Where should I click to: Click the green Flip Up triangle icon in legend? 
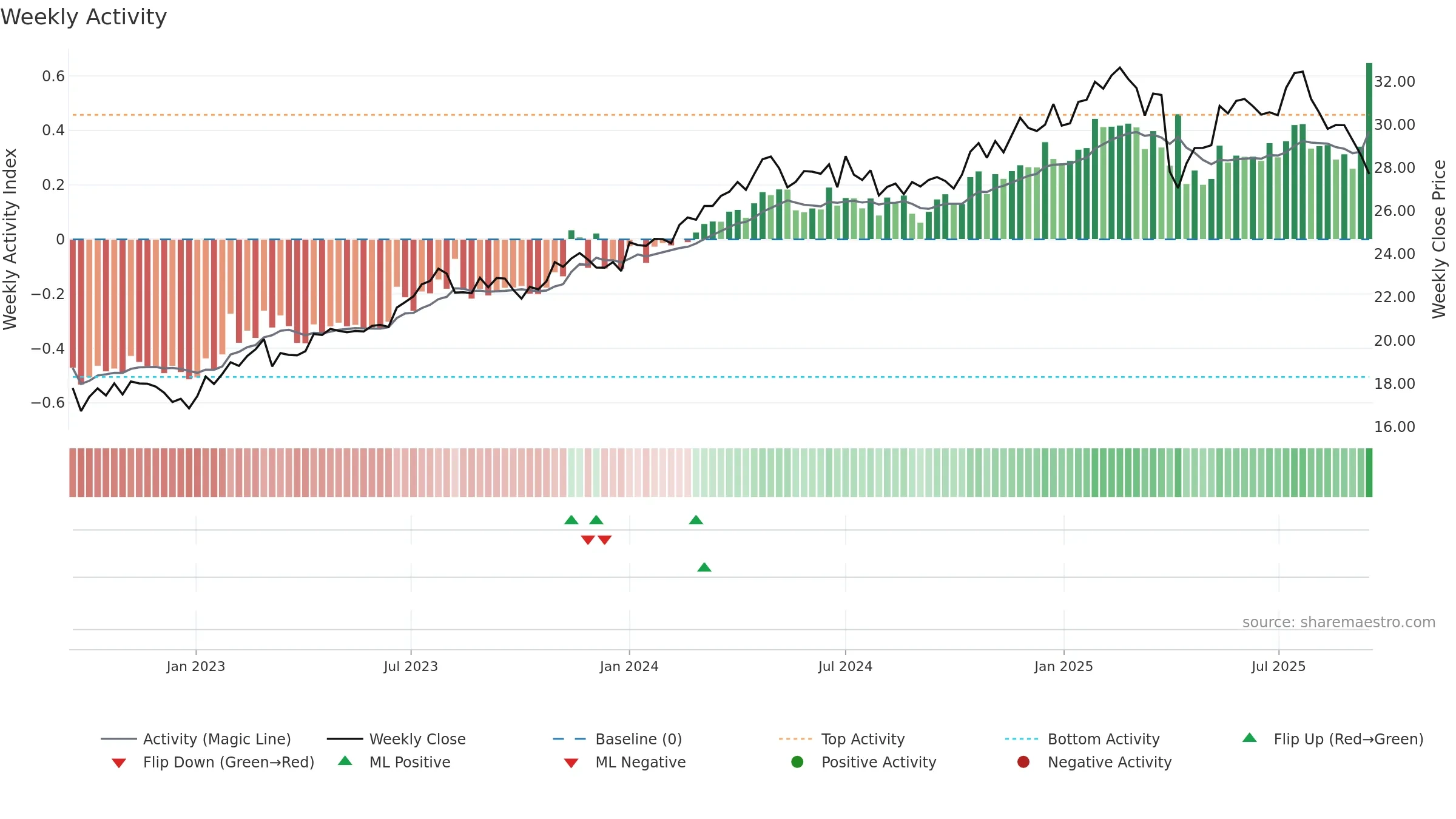[1250, 738]
